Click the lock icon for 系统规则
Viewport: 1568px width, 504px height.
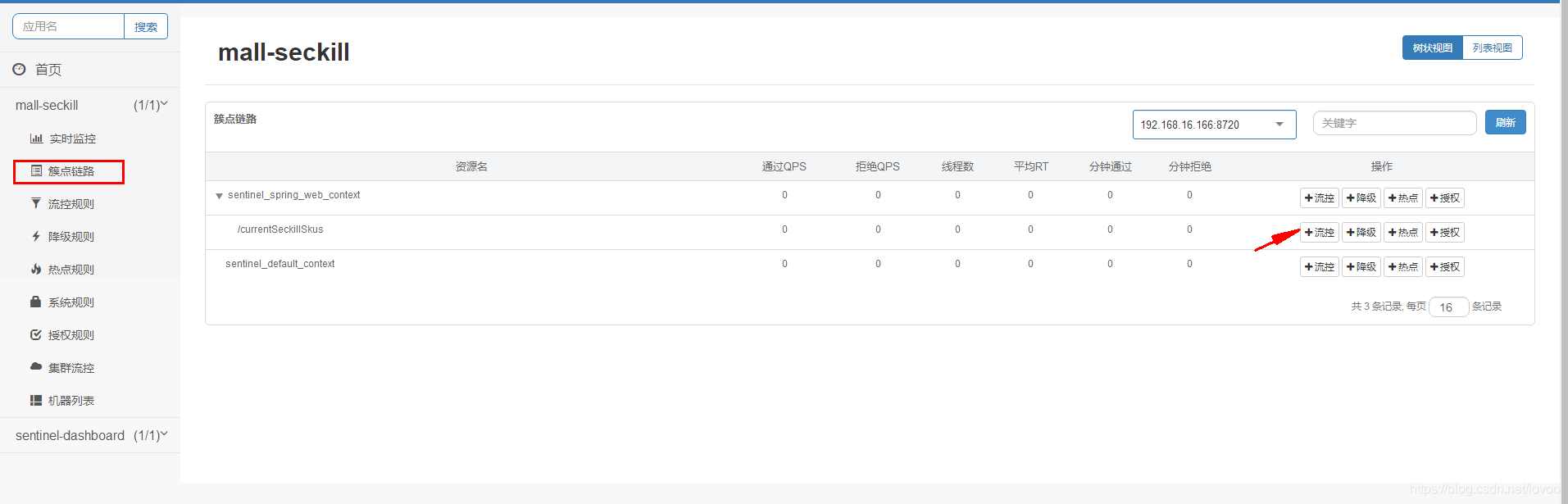[x=35, y=302]
